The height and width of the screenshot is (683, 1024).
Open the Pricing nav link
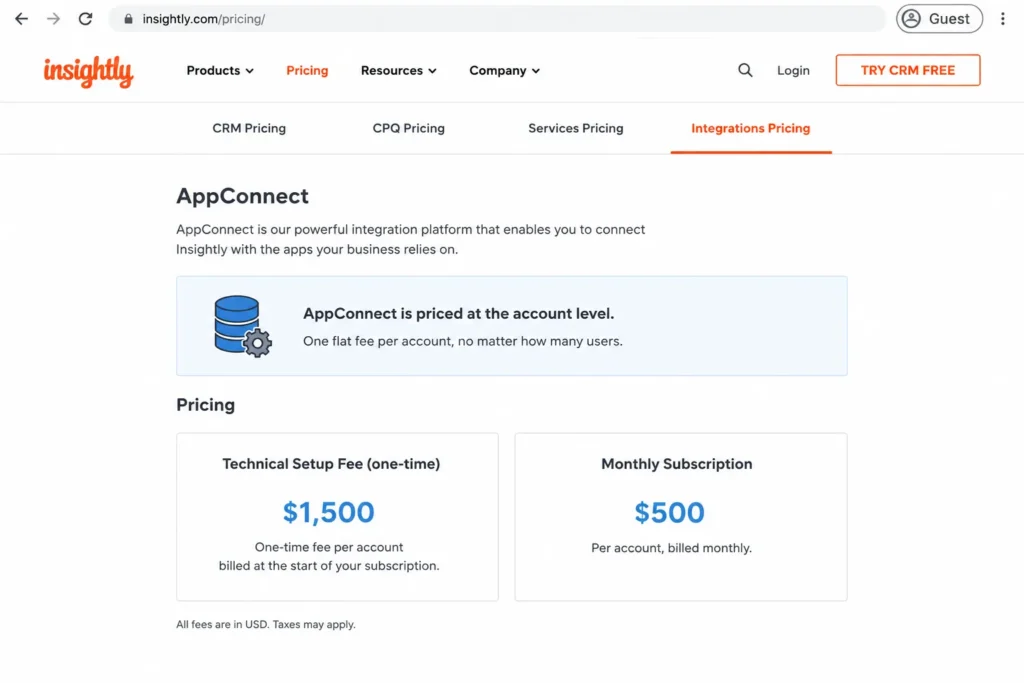[x=307, y=71]
